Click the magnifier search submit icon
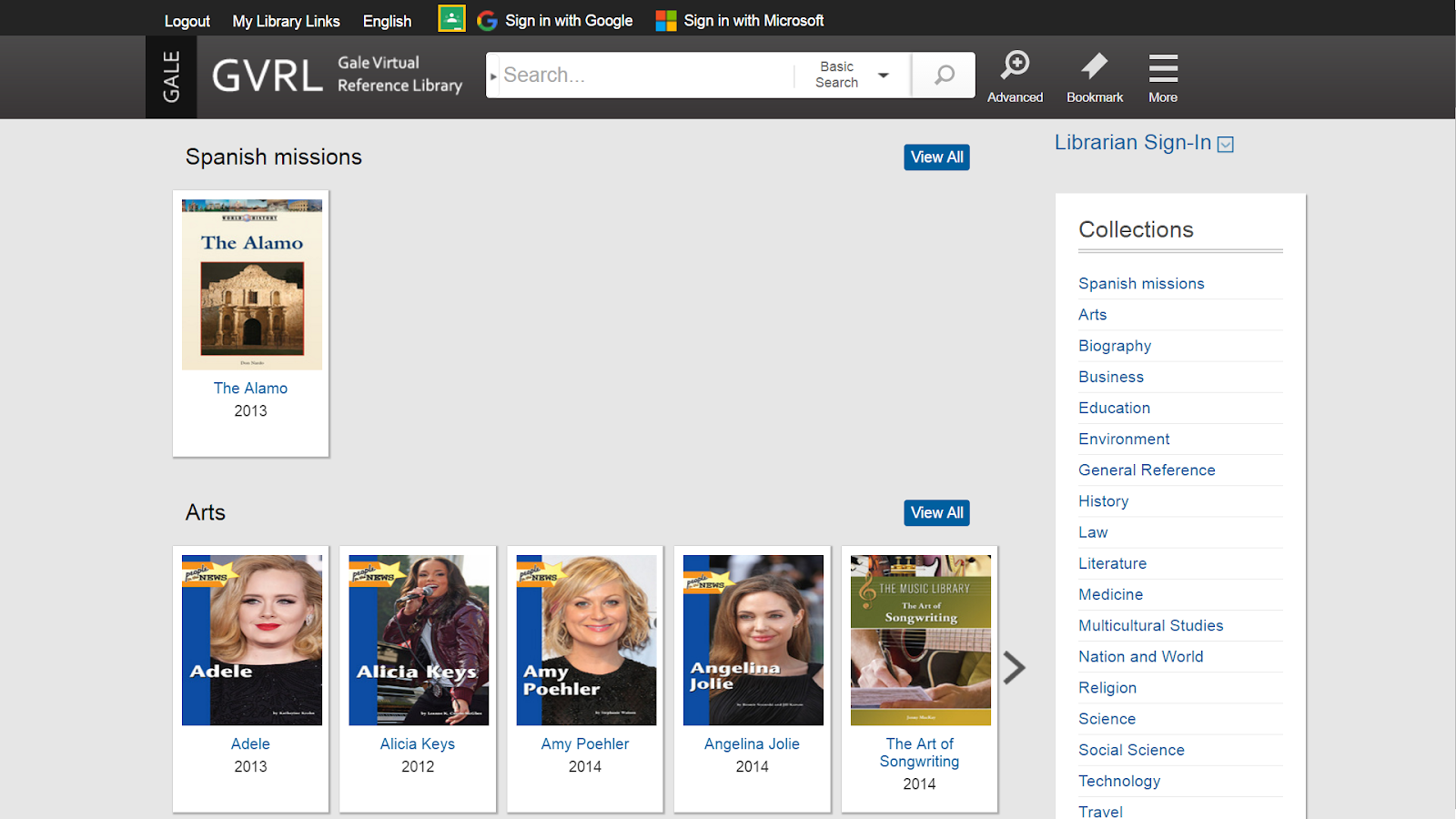The width and height of the screenshot is (1456, 819). click(944, 75)
